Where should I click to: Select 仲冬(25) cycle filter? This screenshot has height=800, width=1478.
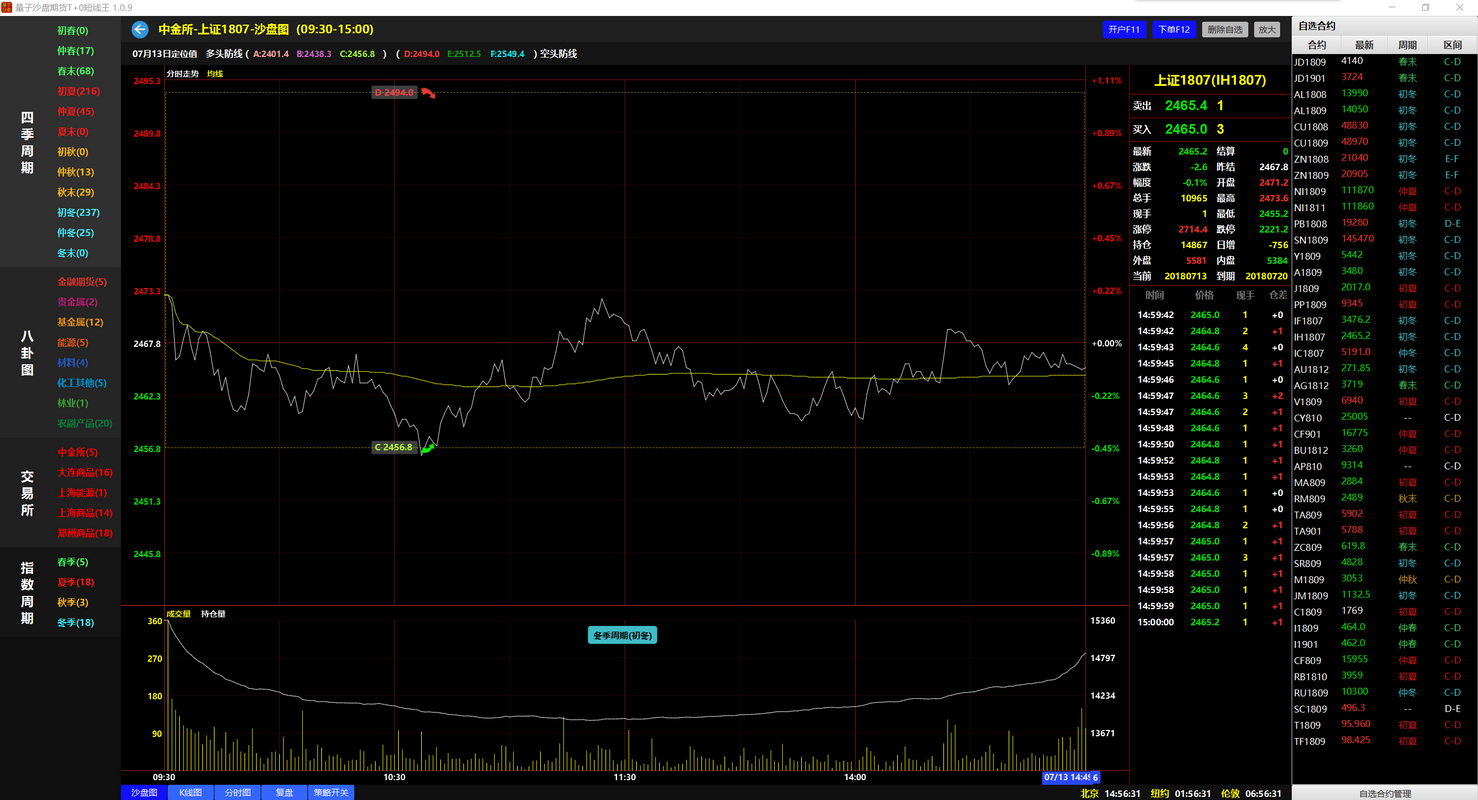75,233
